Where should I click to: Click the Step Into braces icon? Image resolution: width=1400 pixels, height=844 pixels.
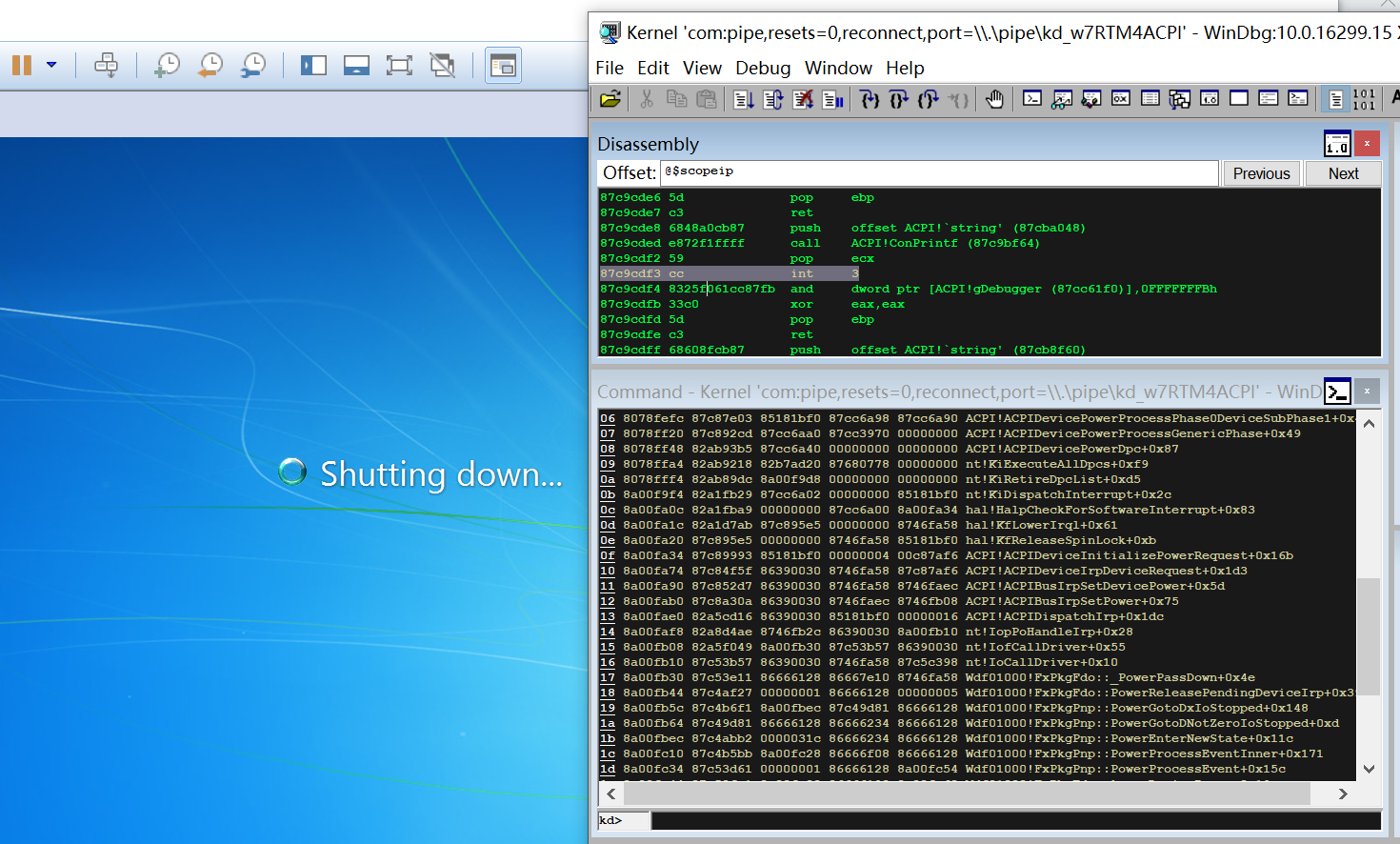[x=870, y=98]
